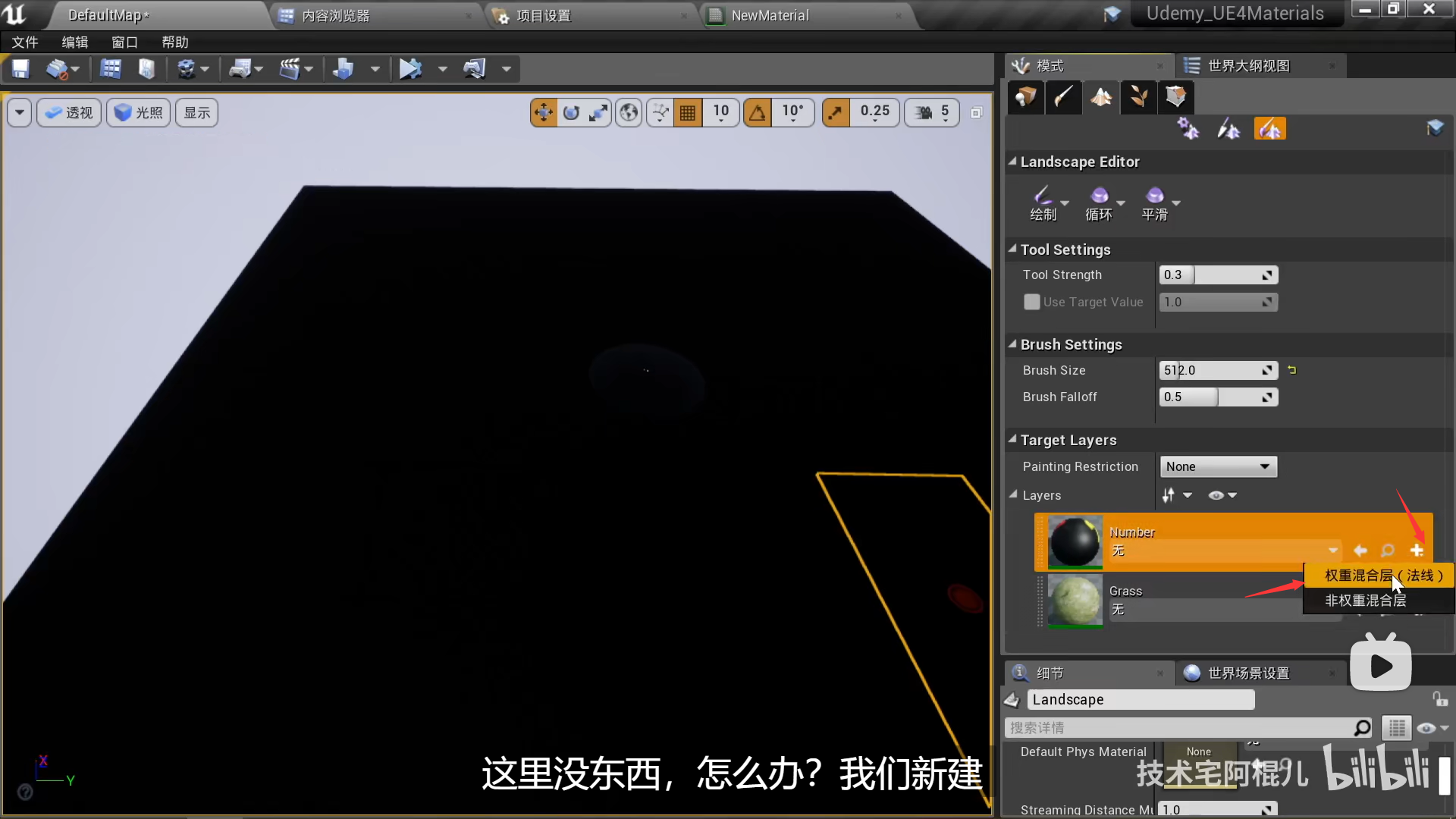Select the Geometry Editing mode icon
The width and height of the screenshot is (1456, 819).
point(1175,97)
